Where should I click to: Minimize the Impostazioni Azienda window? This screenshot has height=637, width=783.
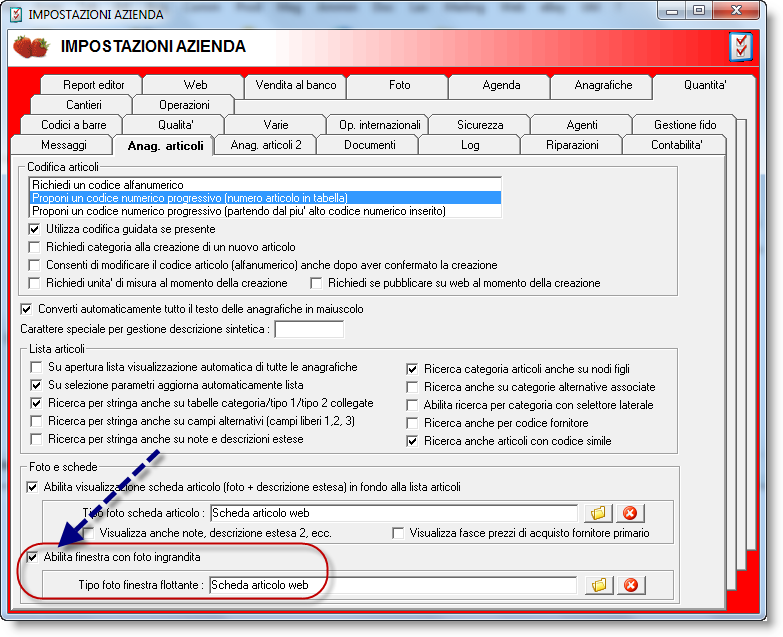point(672,11)
